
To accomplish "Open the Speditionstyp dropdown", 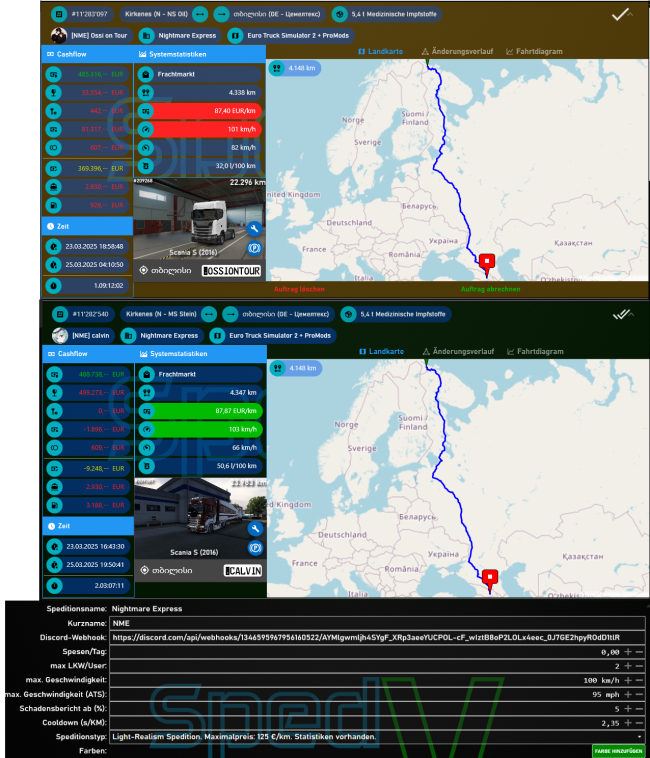I will pos(377,737).
